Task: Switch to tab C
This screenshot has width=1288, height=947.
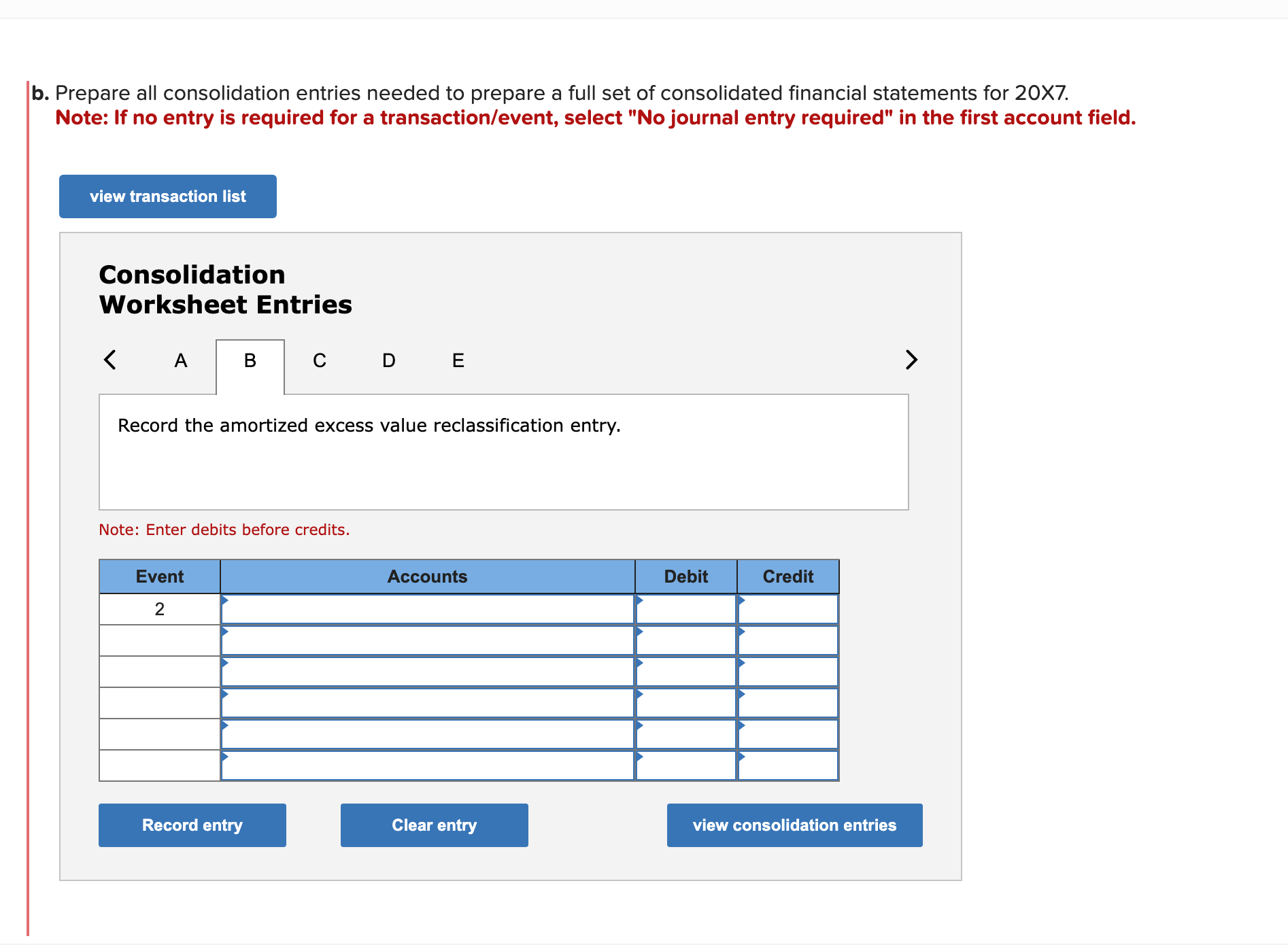Action: (x=319, y=360)
